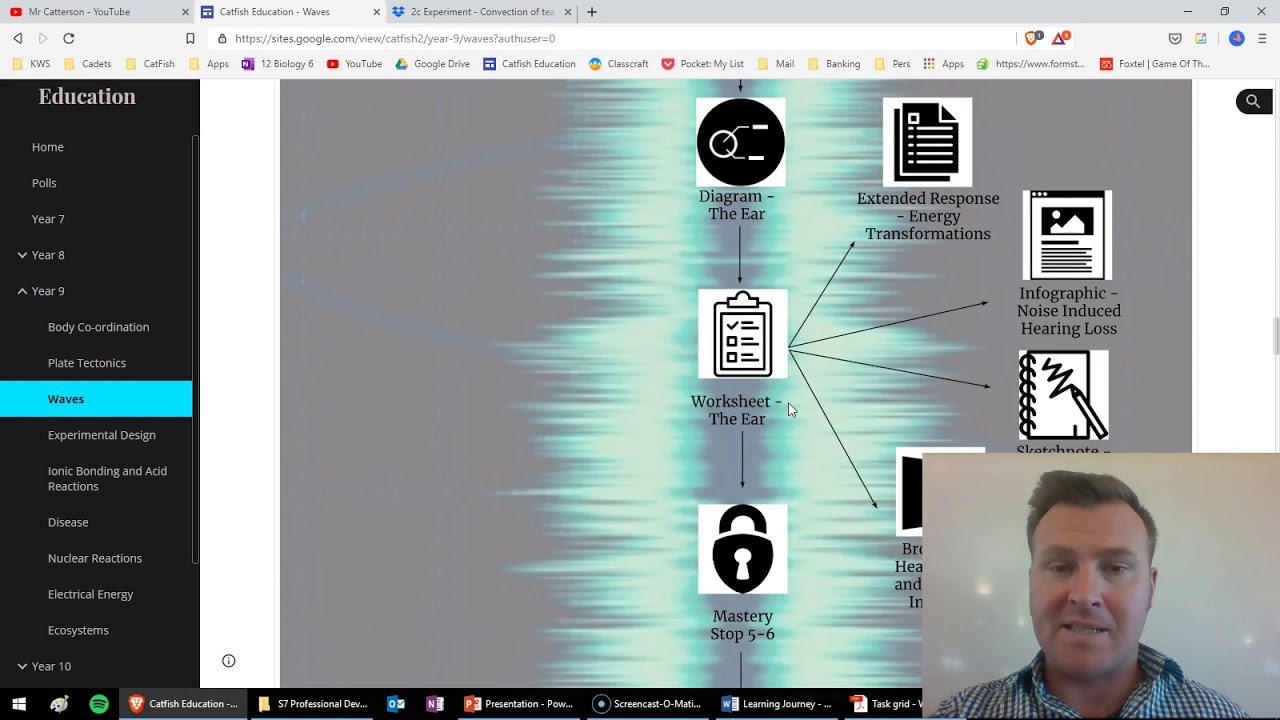This screenshot has width=1280, height=720.
Task: Click the Mastery Stop 5-6 label
Action: [x=742, y=625]
